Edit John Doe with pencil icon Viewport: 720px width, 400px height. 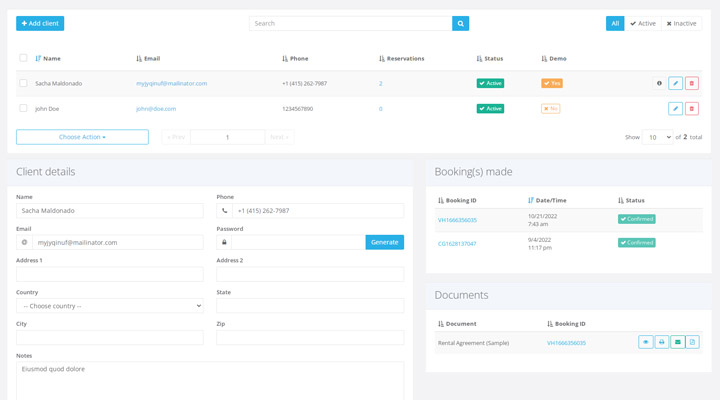point(675,108)
